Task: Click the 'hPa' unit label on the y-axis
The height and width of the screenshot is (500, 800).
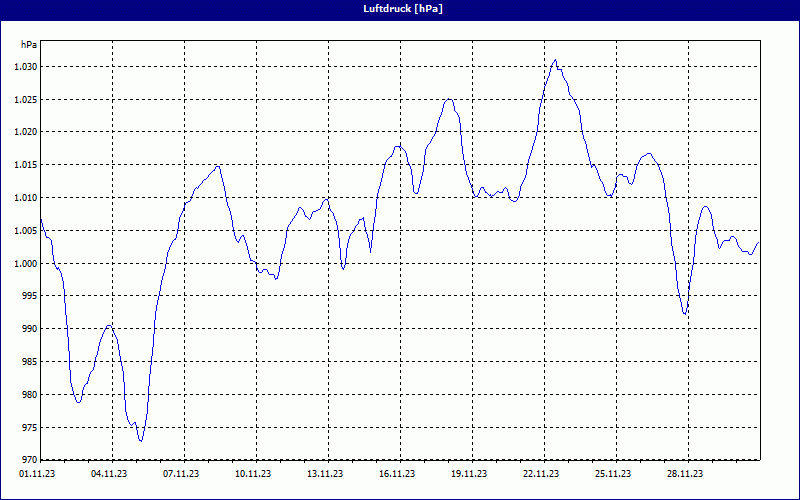Action: coord(29,45)
